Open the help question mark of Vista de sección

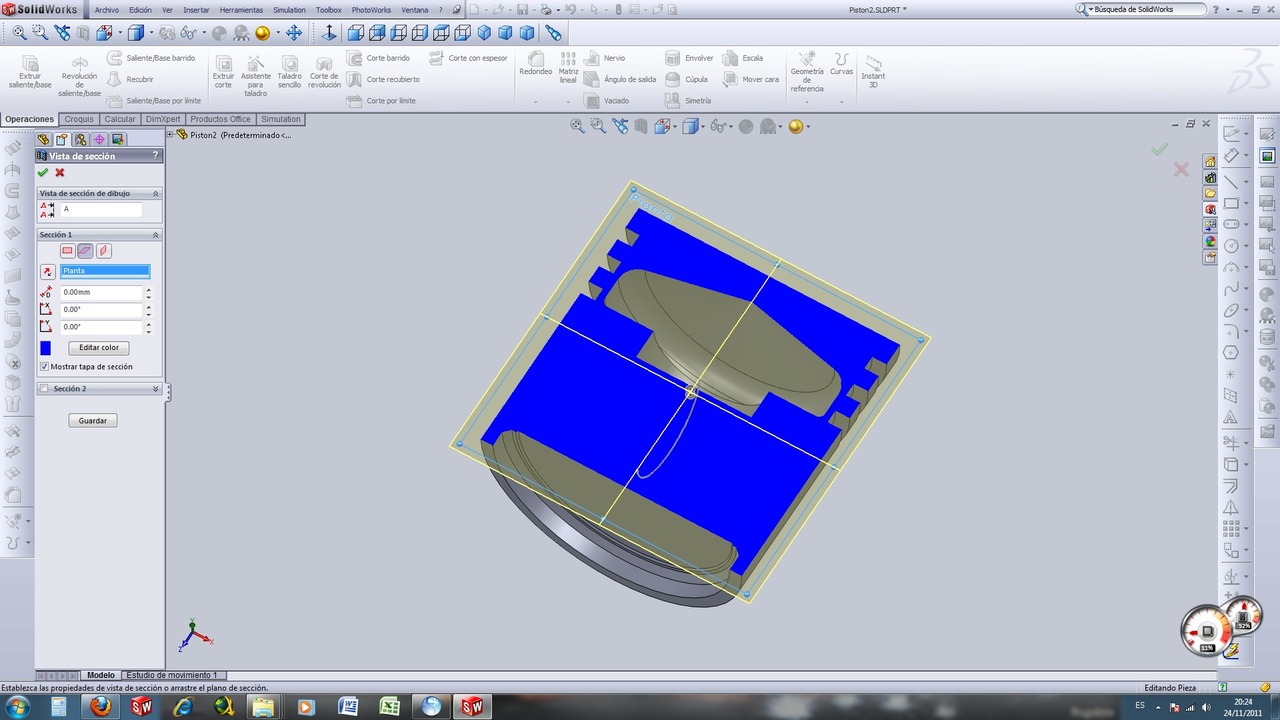155,156
